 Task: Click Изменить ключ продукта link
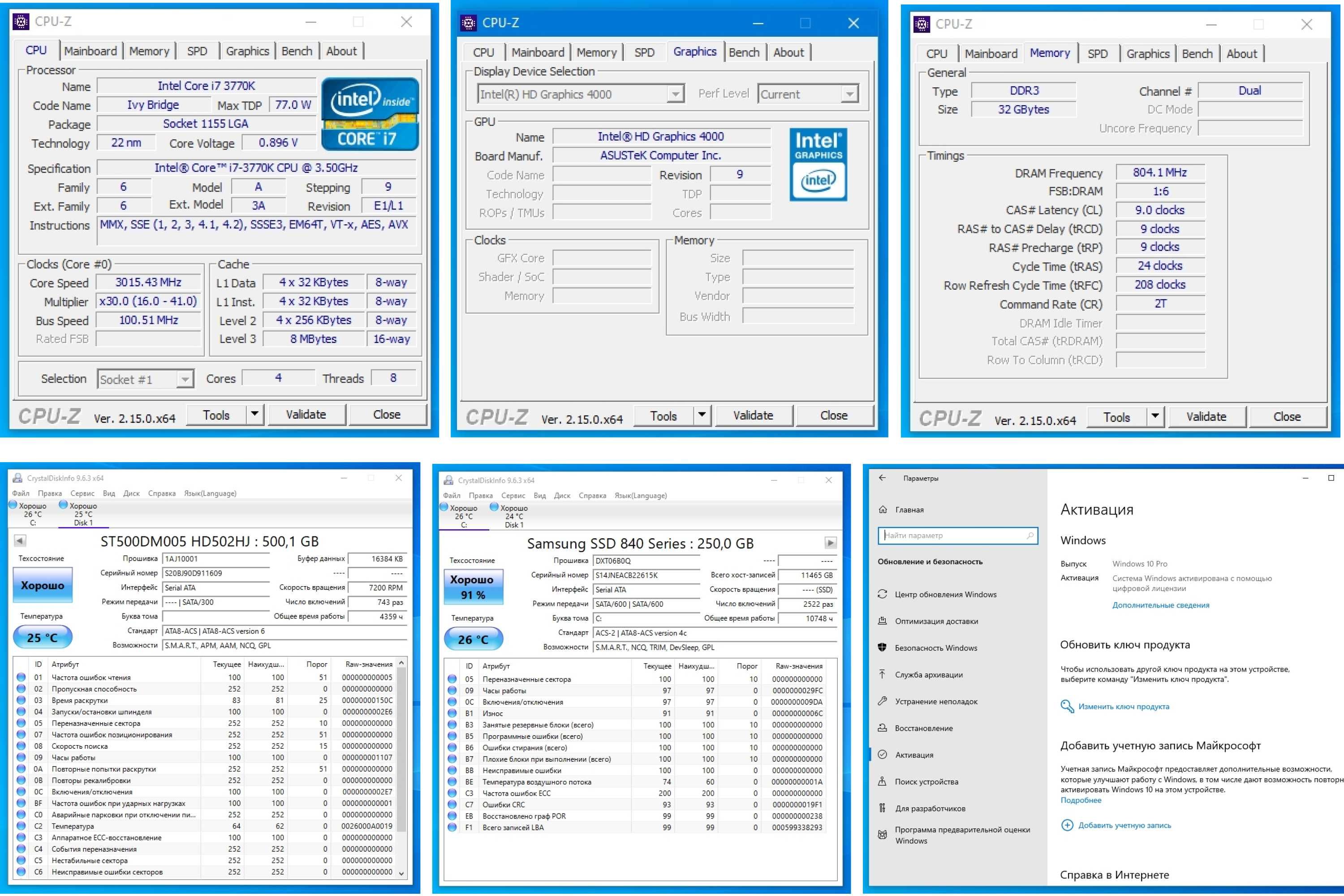[x=1123, y=706]
